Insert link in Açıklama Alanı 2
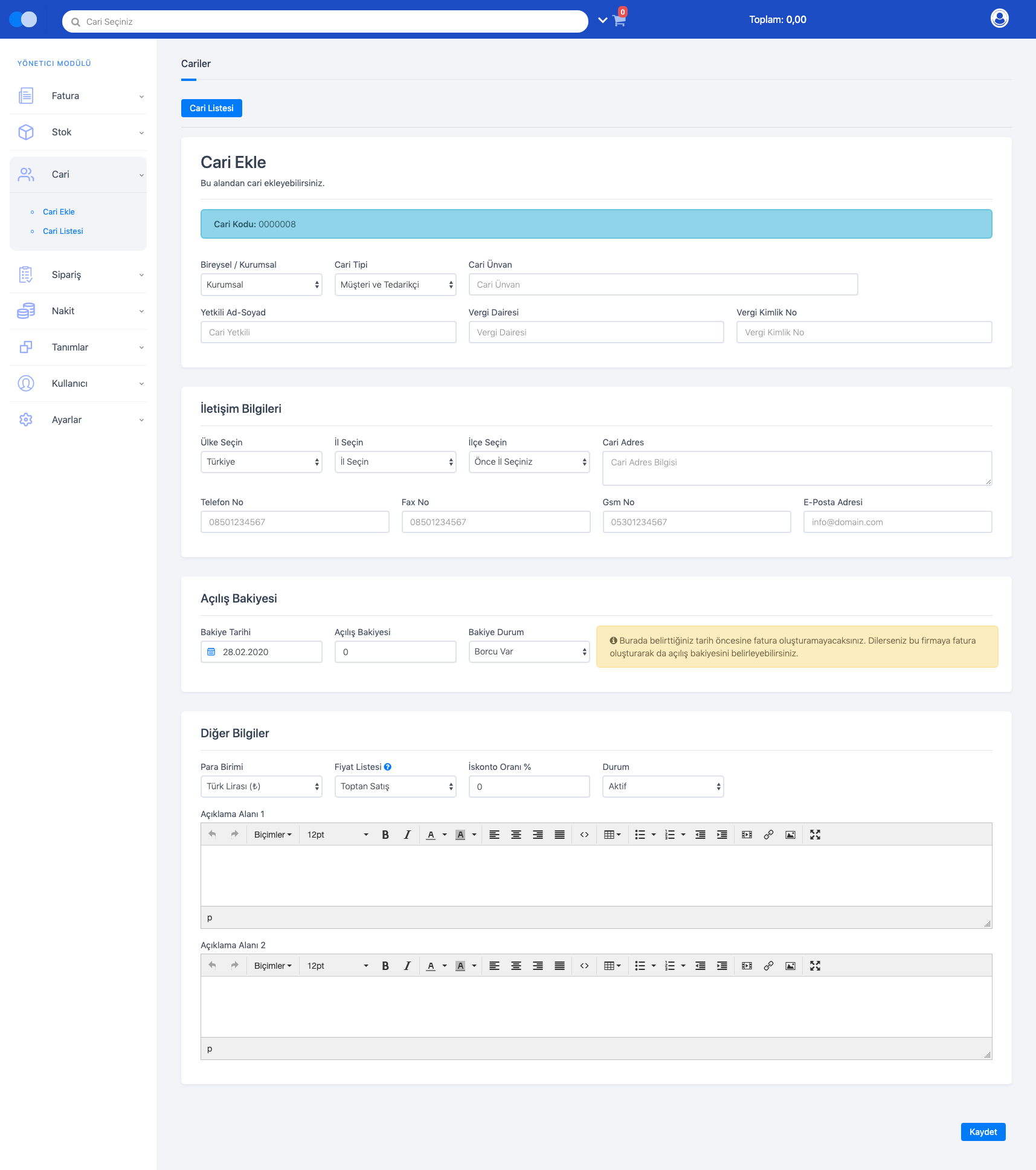The width and height of the screenshot is (1036, 1170). pos(768,966)
